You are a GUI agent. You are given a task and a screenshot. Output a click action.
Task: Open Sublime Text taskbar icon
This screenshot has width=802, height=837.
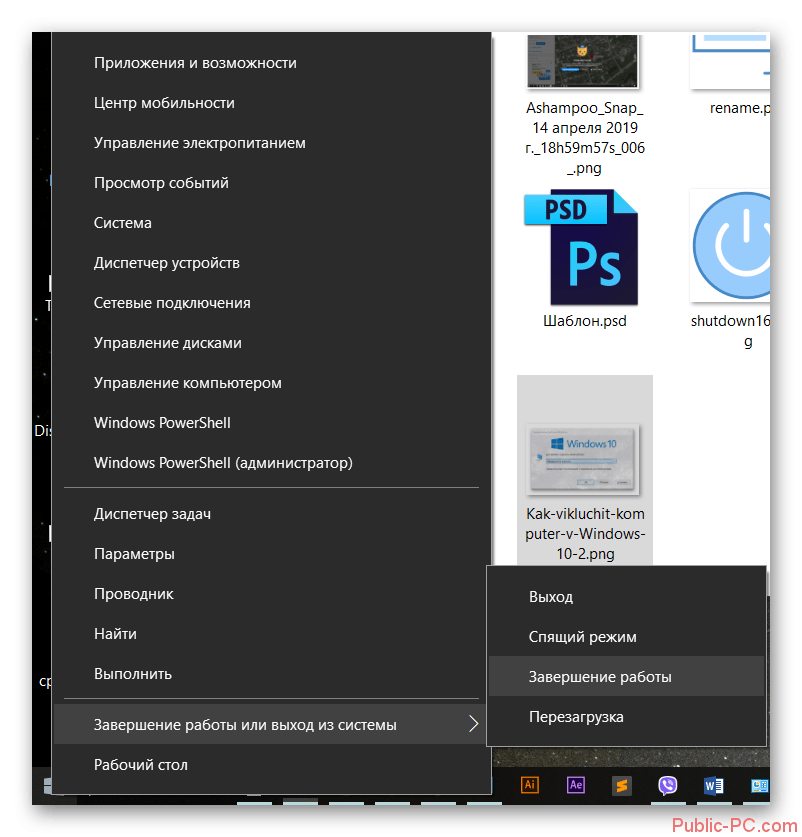[621, 786]
